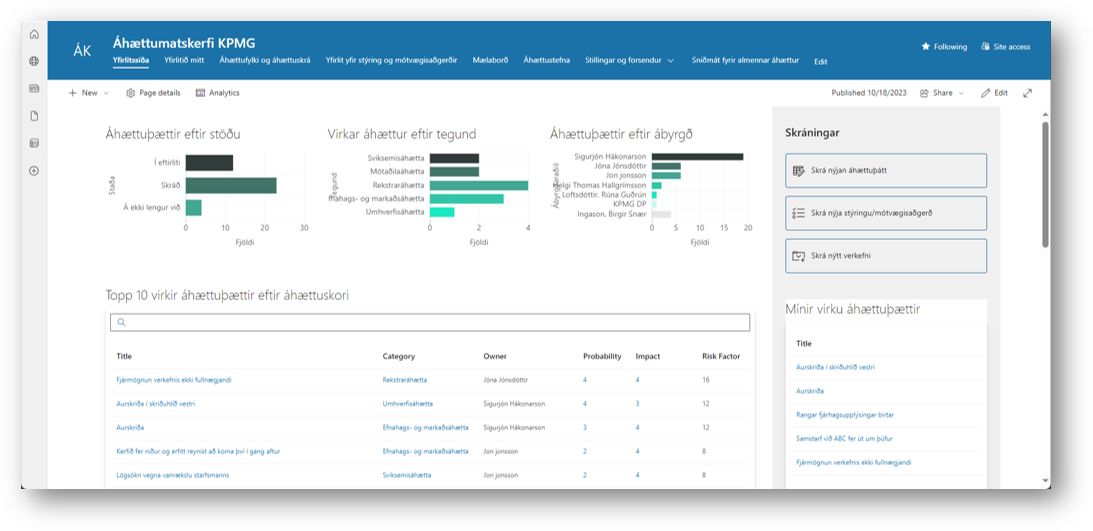This screenshot has width=1093, height=531.
Task: Open the Share dropdown
Action: 941,93
